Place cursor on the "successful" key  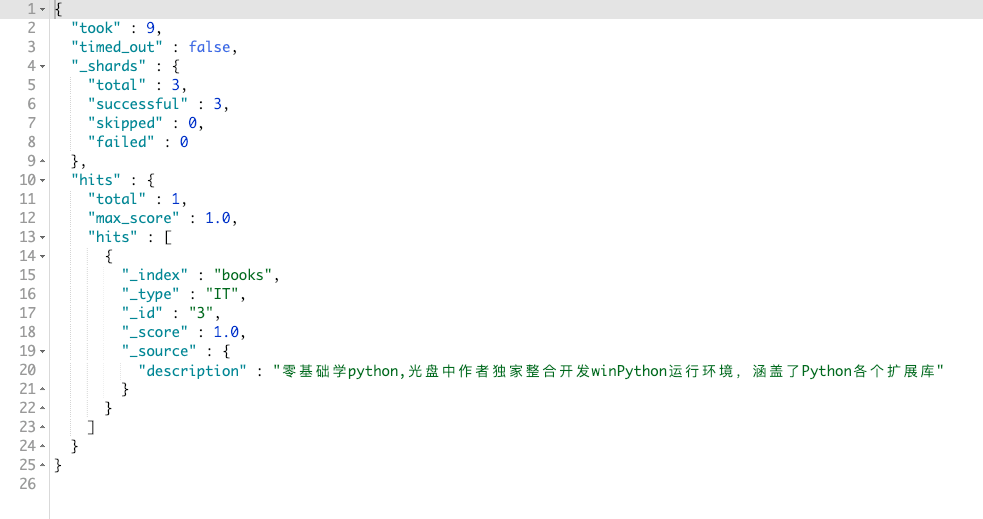[138, 104]
